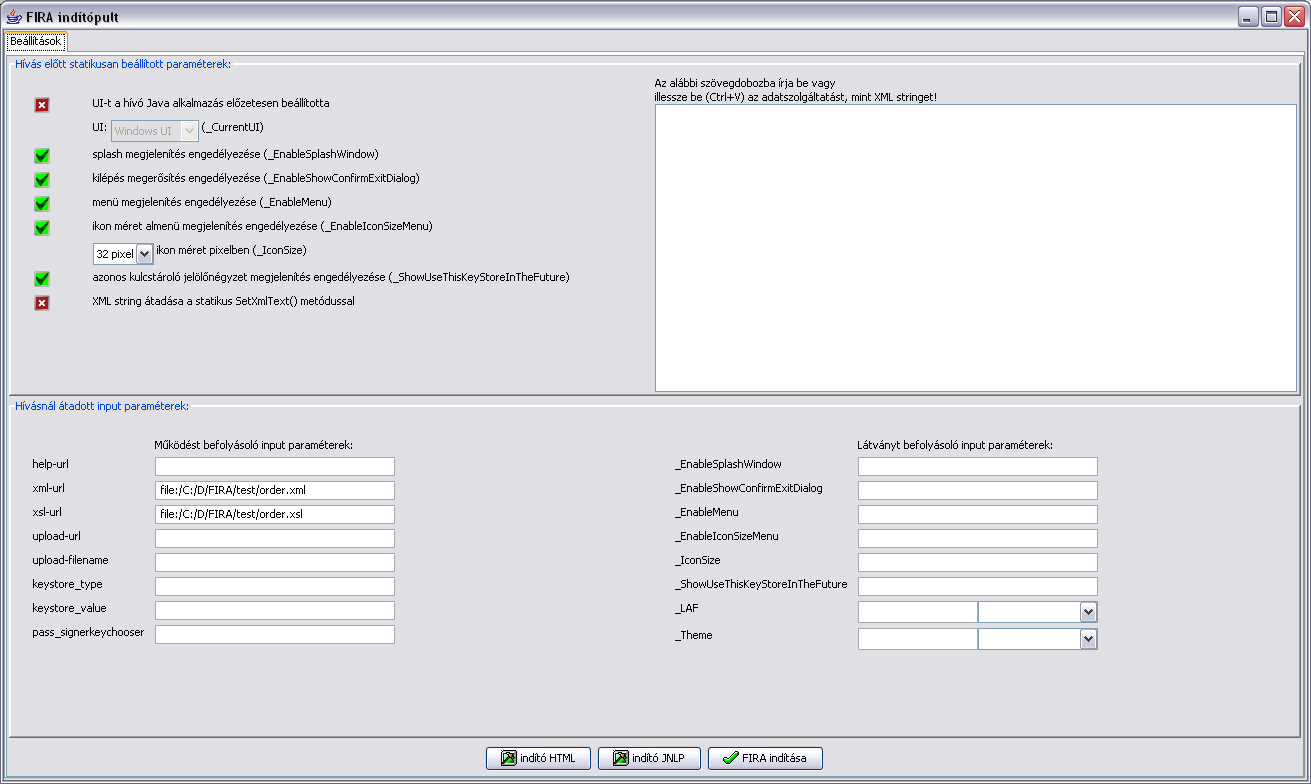1311x784 pixels.
Task: Click the XML string text area
Action: (976, 248)
